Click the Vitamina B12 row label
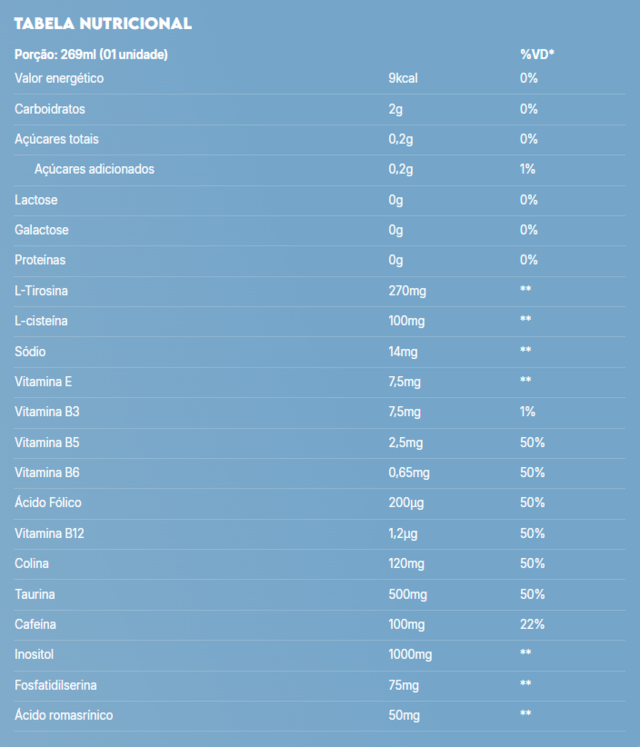 (49, 534)
